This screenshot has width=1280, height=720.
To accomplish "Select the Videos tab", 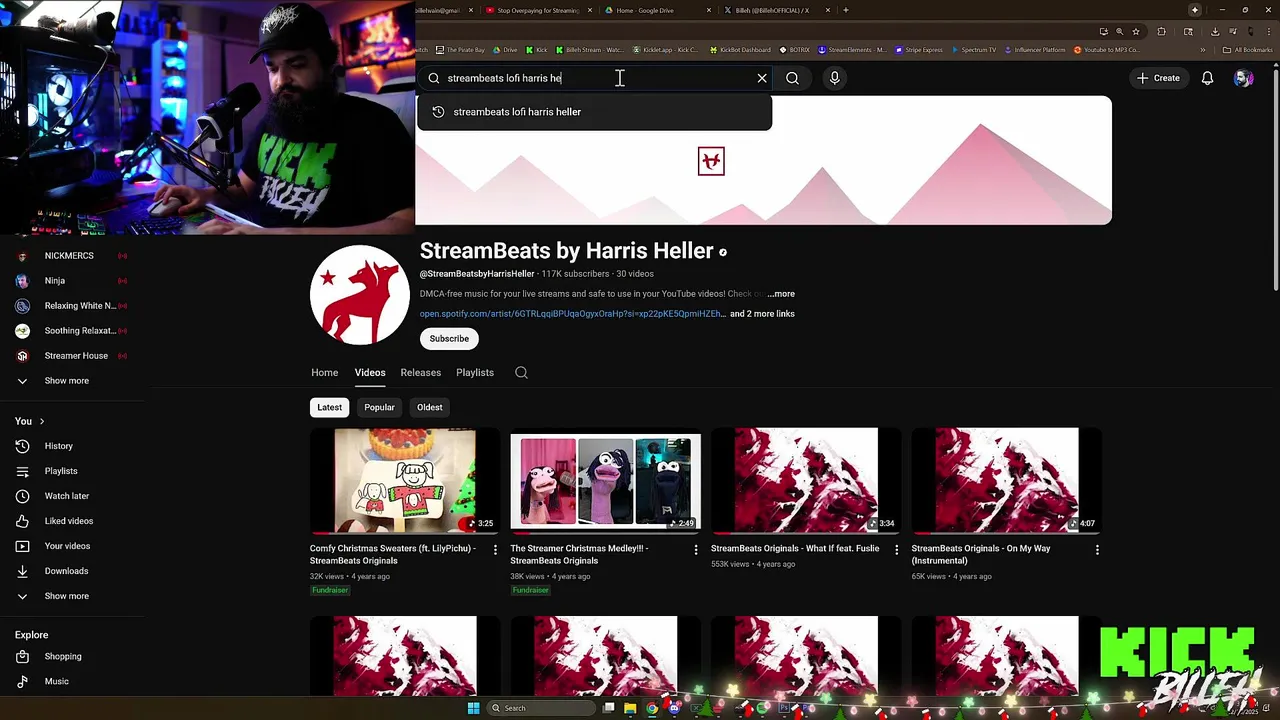I will [370, 372].
